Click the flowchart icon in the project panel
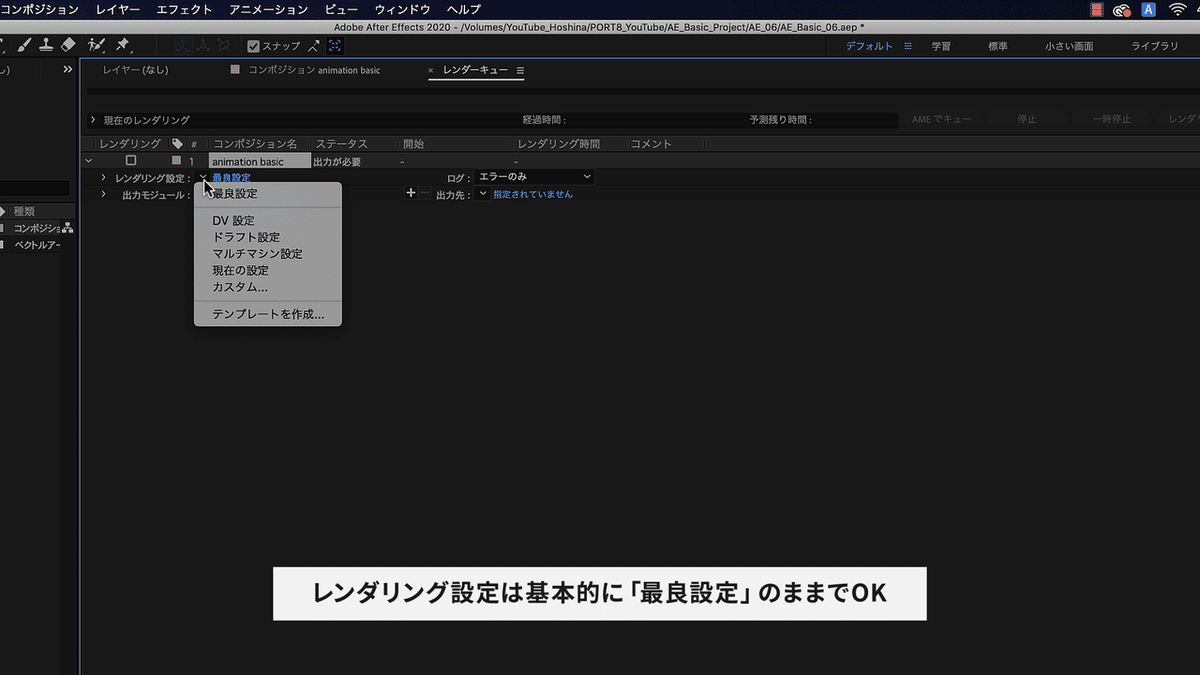The image size is (1200, 675). (x=67, y=228)
